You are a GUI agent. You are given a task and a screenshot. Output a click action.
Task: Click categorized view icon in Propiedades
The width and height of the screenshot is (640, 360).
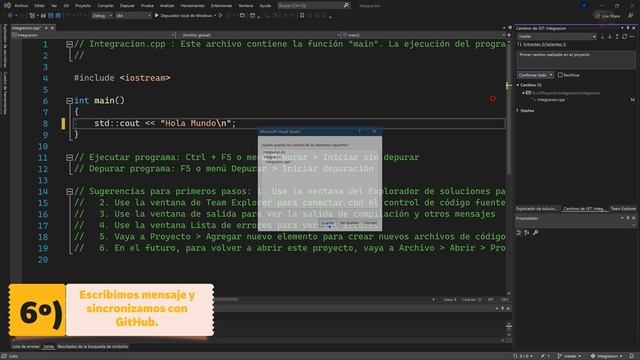point(520,232)
